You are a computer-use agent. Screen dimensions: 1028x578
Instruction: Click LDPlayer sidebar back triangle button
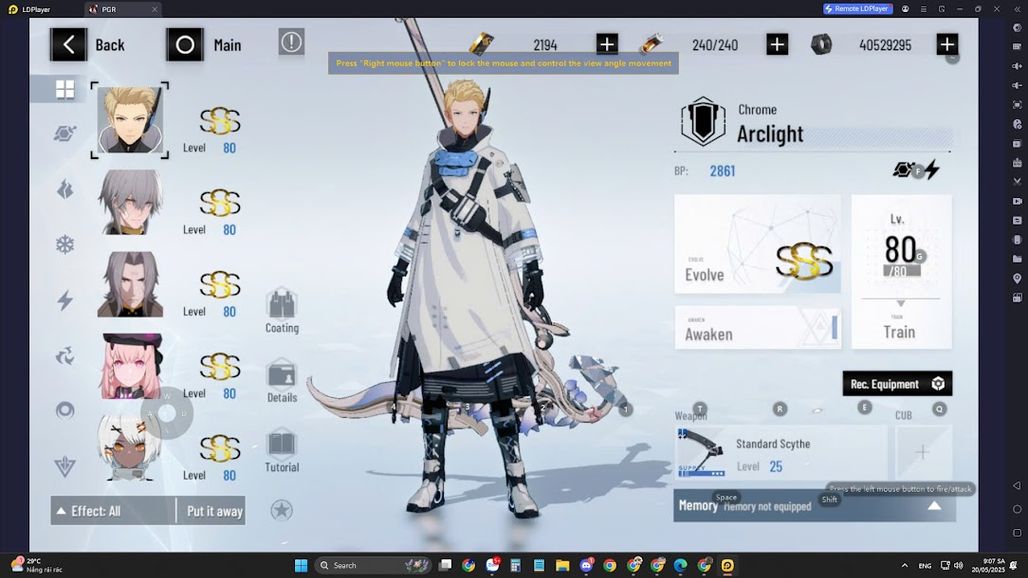pyautogui.click(x=1017, y=486)
